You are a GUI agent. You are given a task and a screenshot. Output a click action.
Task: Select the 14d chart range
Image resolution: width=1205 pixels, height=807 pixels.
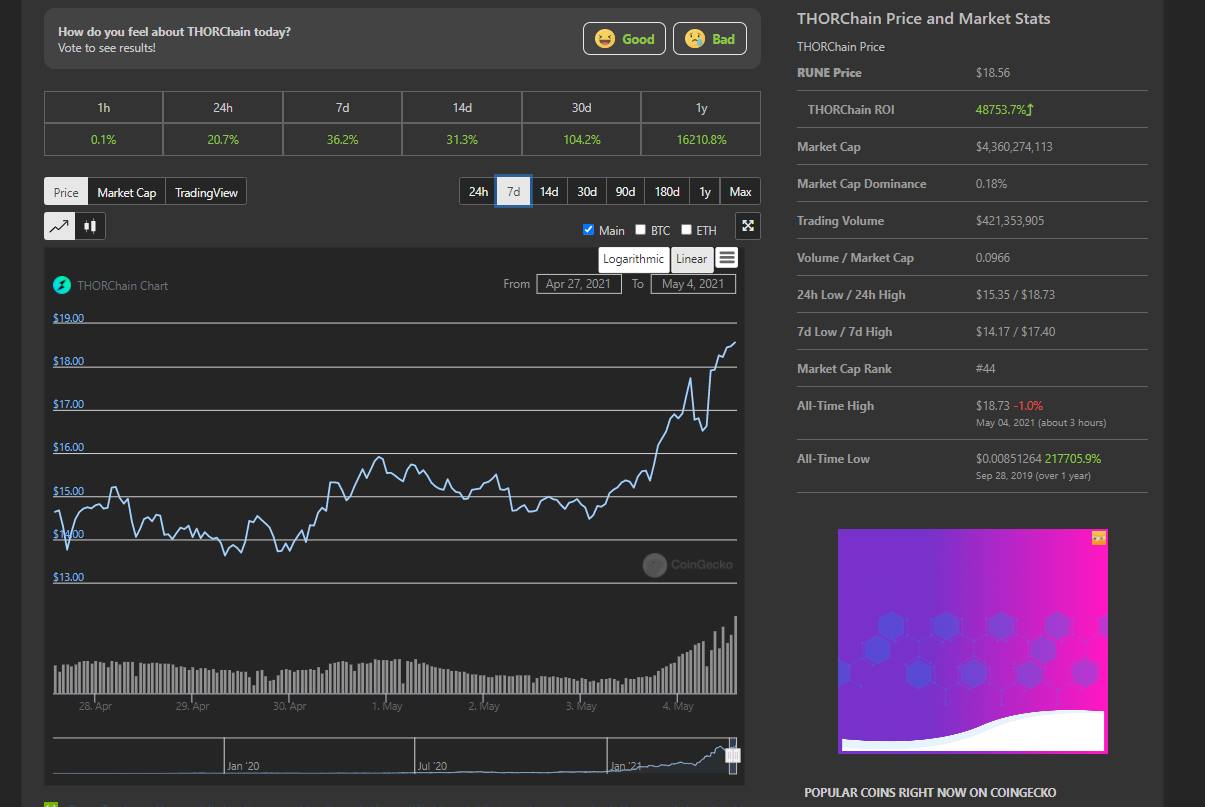(549, 191)
